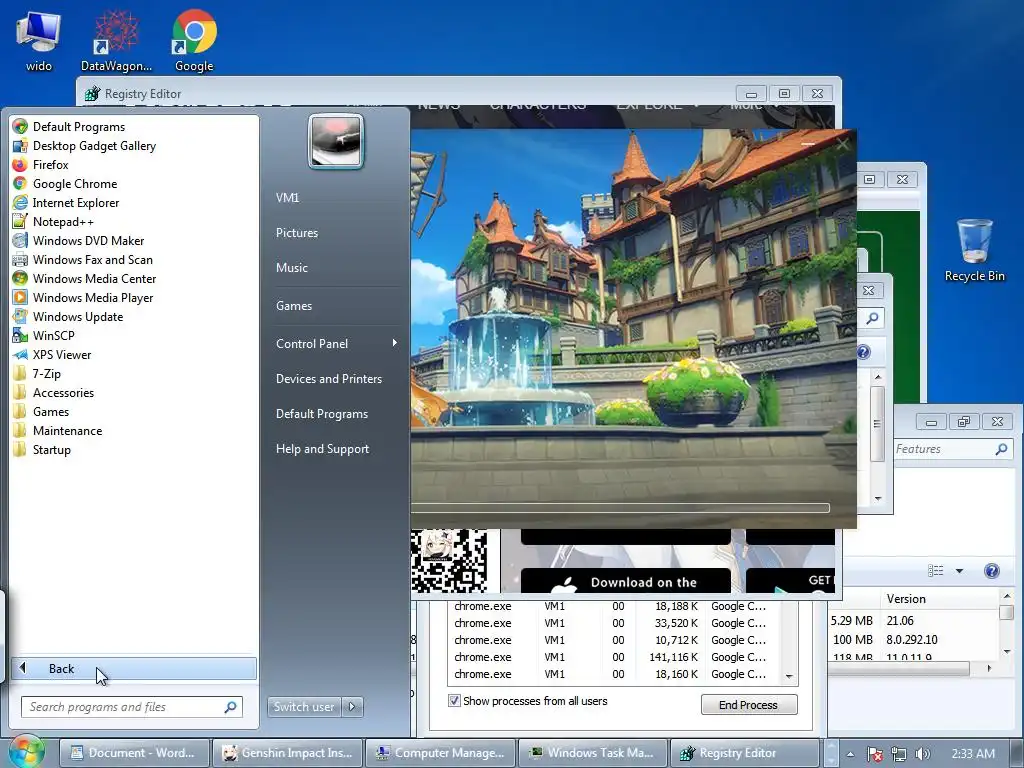
Task: Click the blue help icon in Programs window
Action: coord(991,571)
